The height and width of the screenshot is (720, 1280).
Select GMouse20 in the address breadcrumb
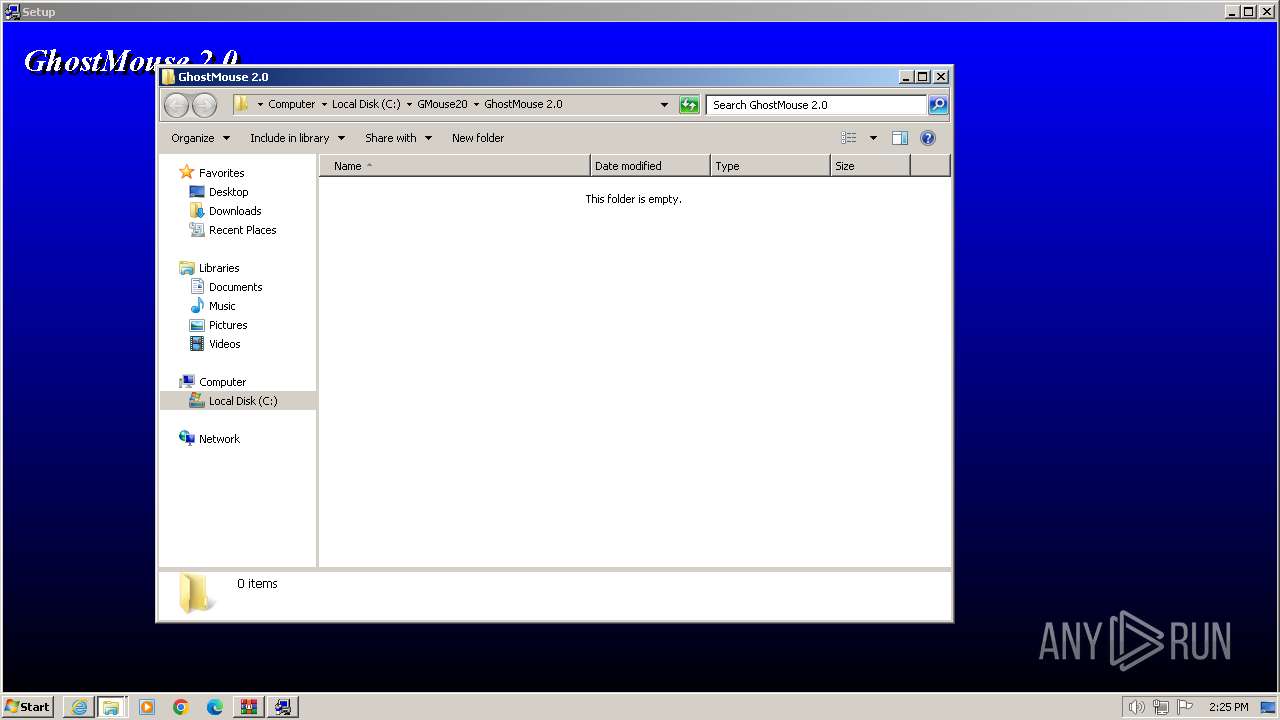[442, 104]
